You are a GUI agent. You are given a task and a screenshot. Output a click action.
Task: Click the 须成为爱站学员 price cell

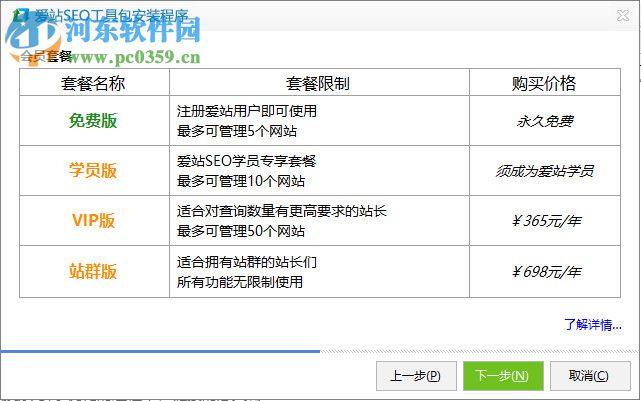click(x=545, y=171)
